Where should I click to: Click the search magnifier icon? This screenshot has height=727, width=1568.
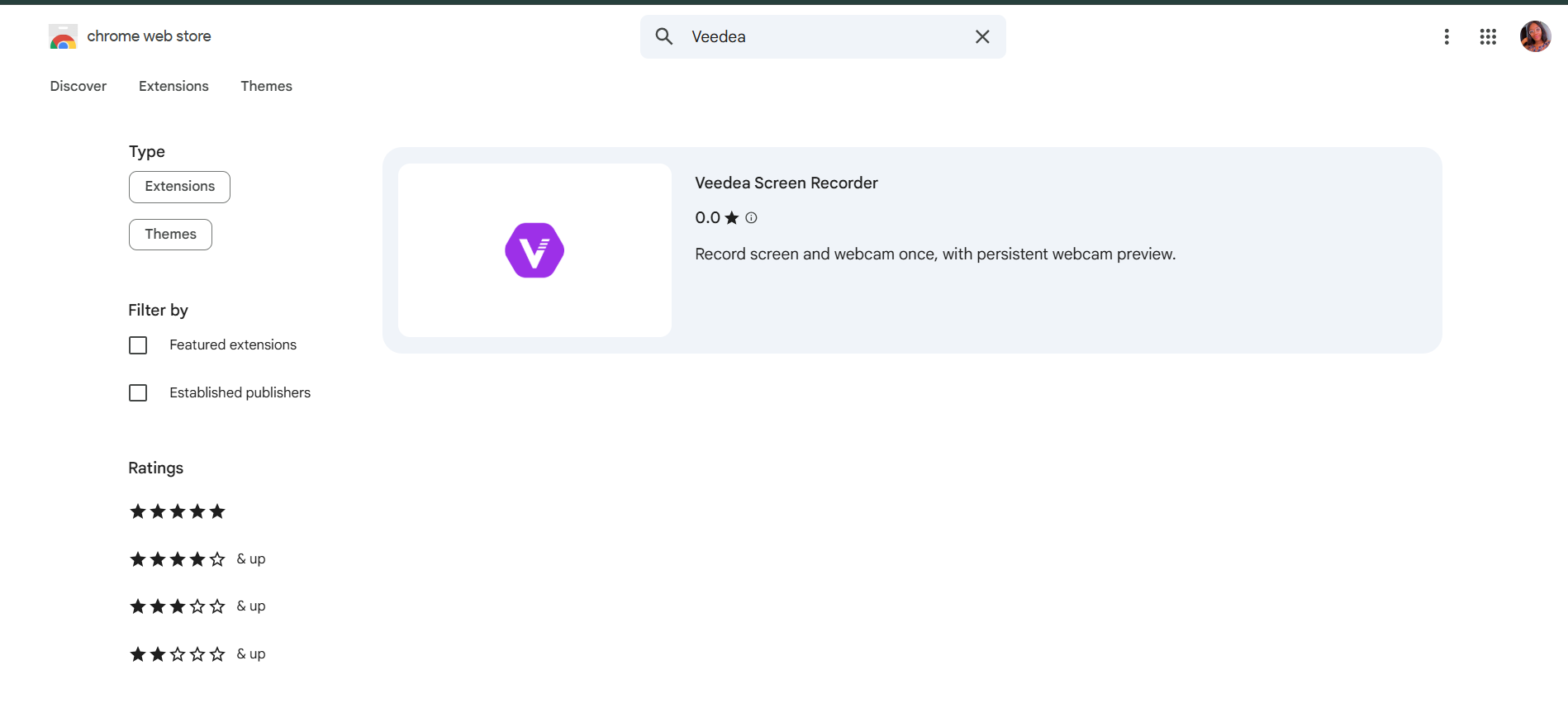tap(664, 36)
